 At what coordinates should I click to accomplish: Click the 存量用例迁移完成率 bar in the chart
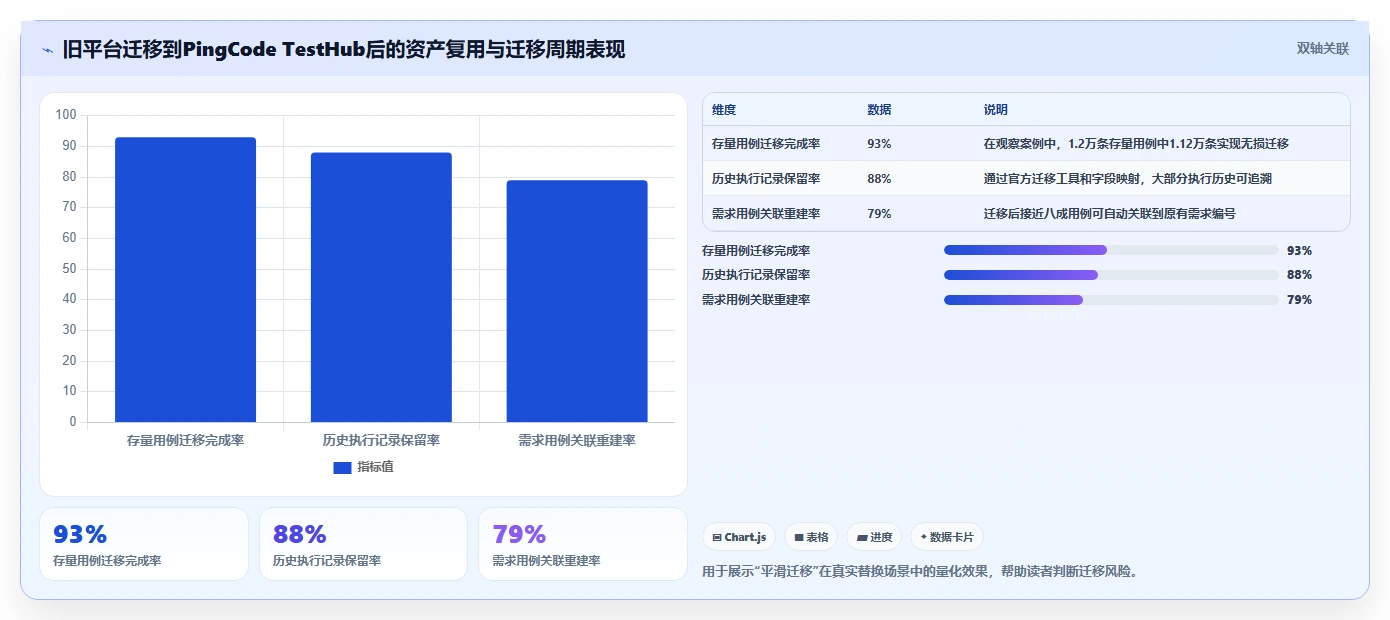pyautogui.click(x=185, y=280)
